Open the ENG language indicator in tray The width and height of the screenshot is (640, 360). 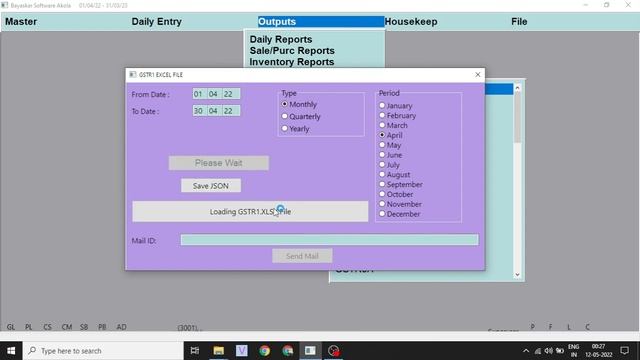click(x=573, y=351)
